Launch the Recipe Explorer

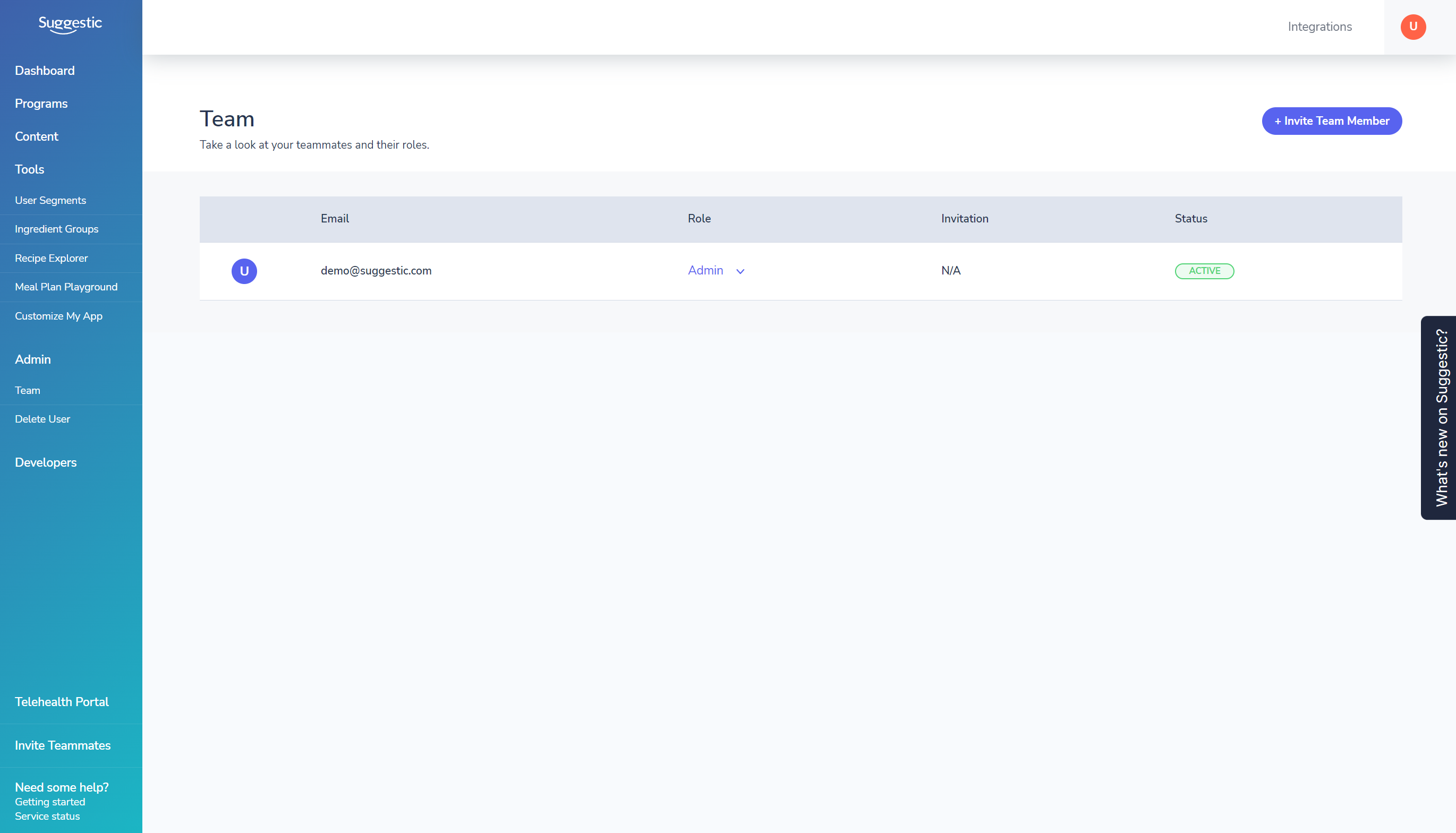tap(52, 258)
